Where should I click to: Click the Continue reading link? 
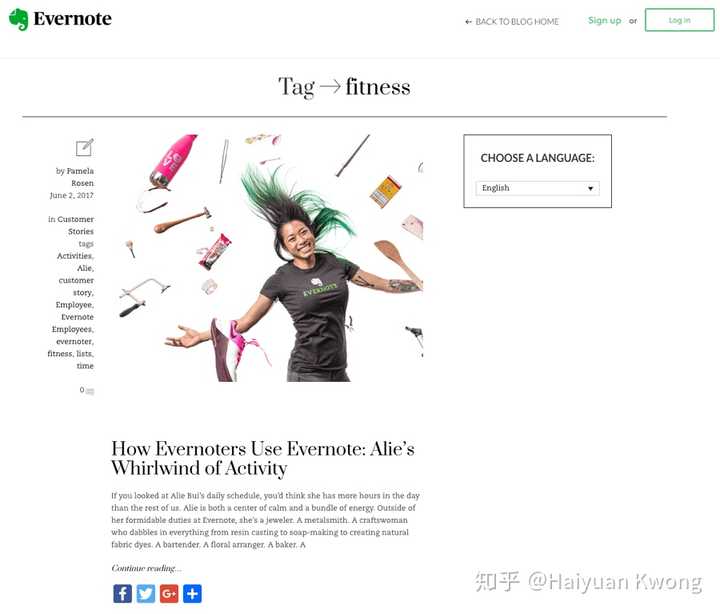point(146,568)
